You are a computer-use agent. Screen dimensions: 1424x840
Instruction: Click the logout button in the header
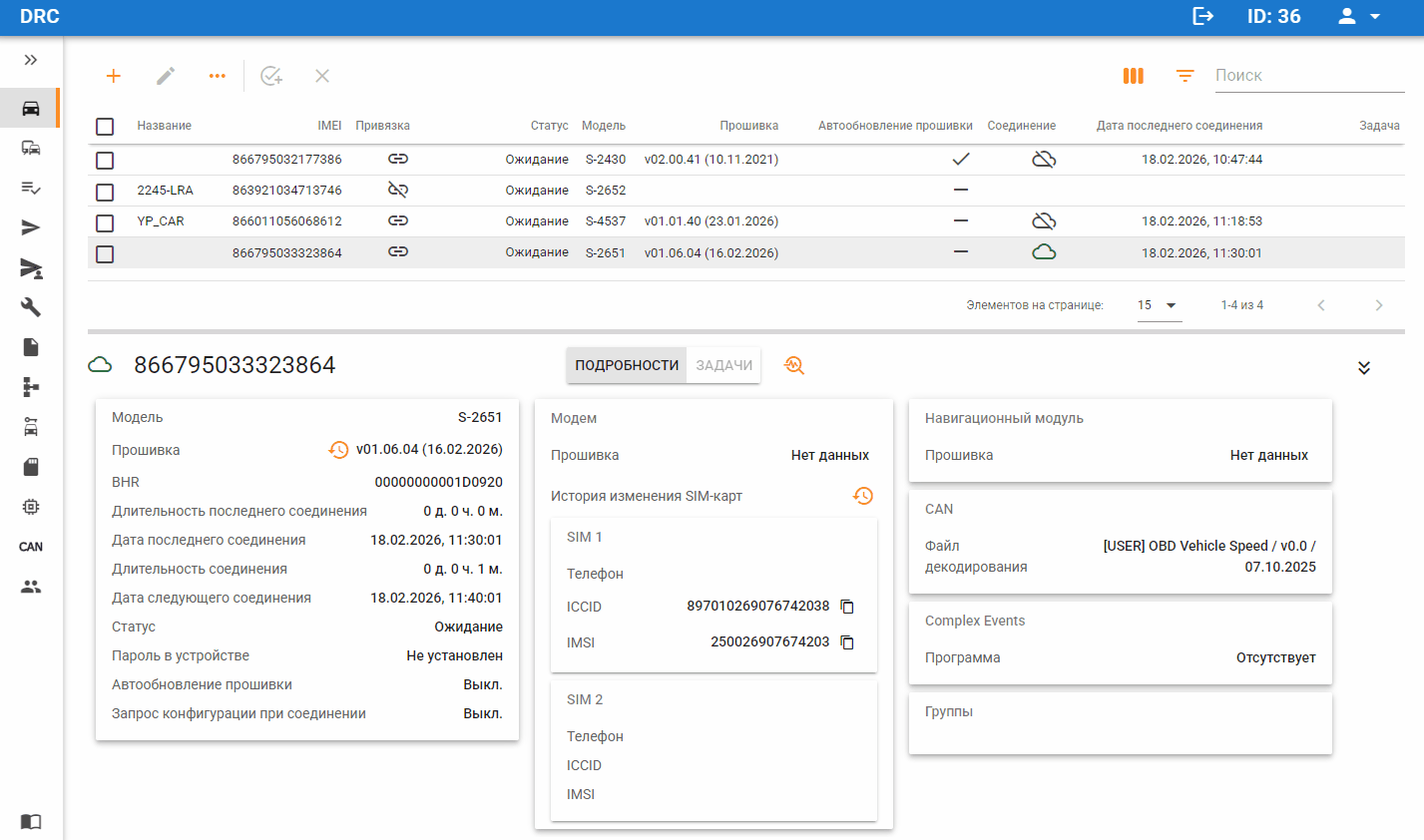coord(1202,17)
